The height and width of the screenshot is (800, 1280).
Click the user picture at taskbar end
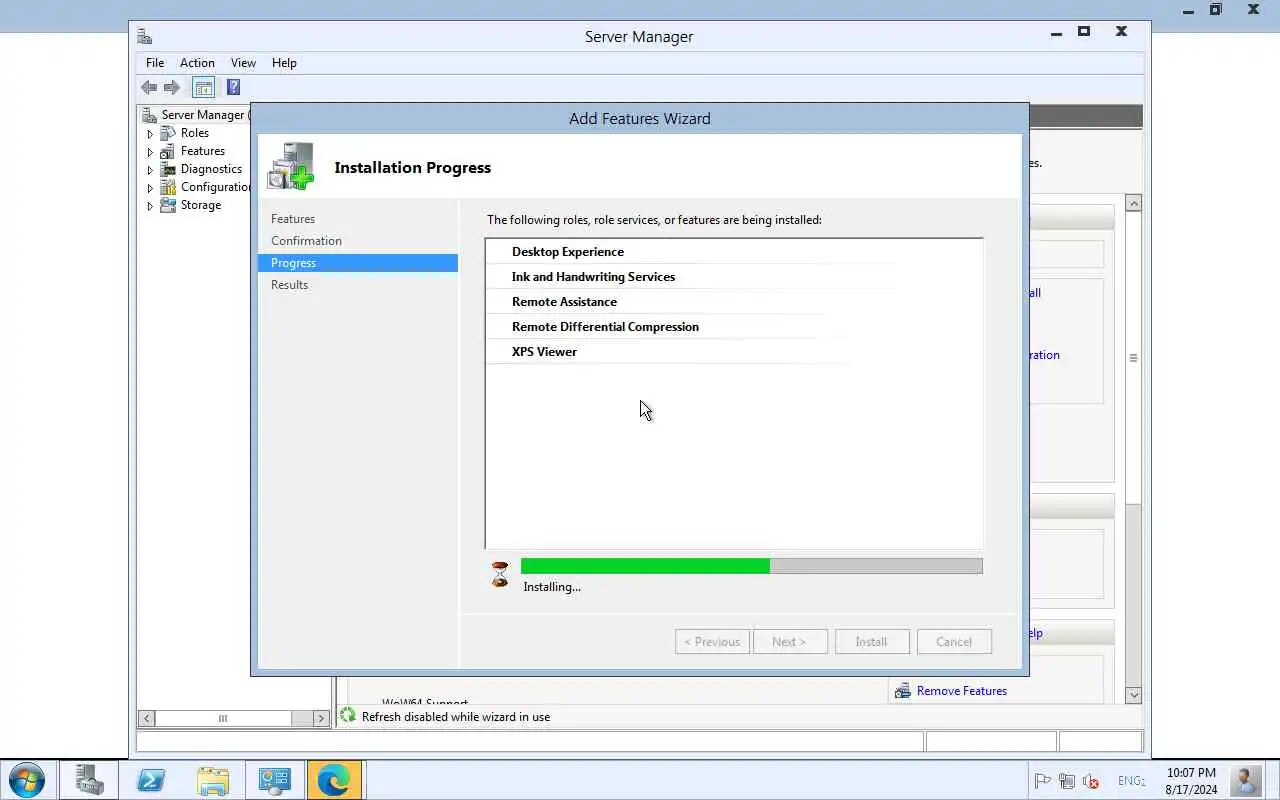pos(1246,780)
